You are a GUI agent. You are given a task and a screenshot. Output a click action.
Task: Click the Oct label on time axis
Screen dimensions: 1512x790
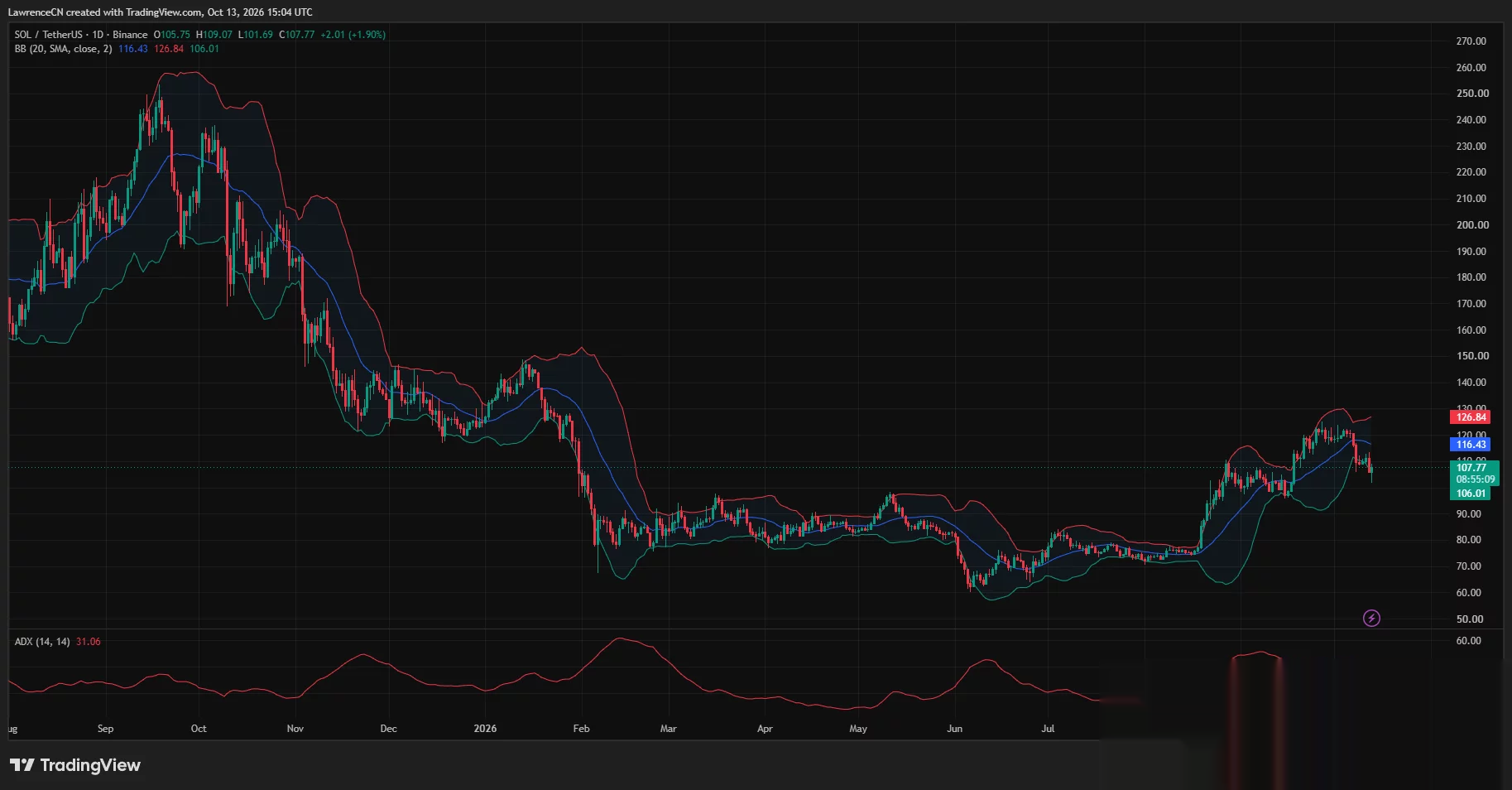[x=199, y=729]
